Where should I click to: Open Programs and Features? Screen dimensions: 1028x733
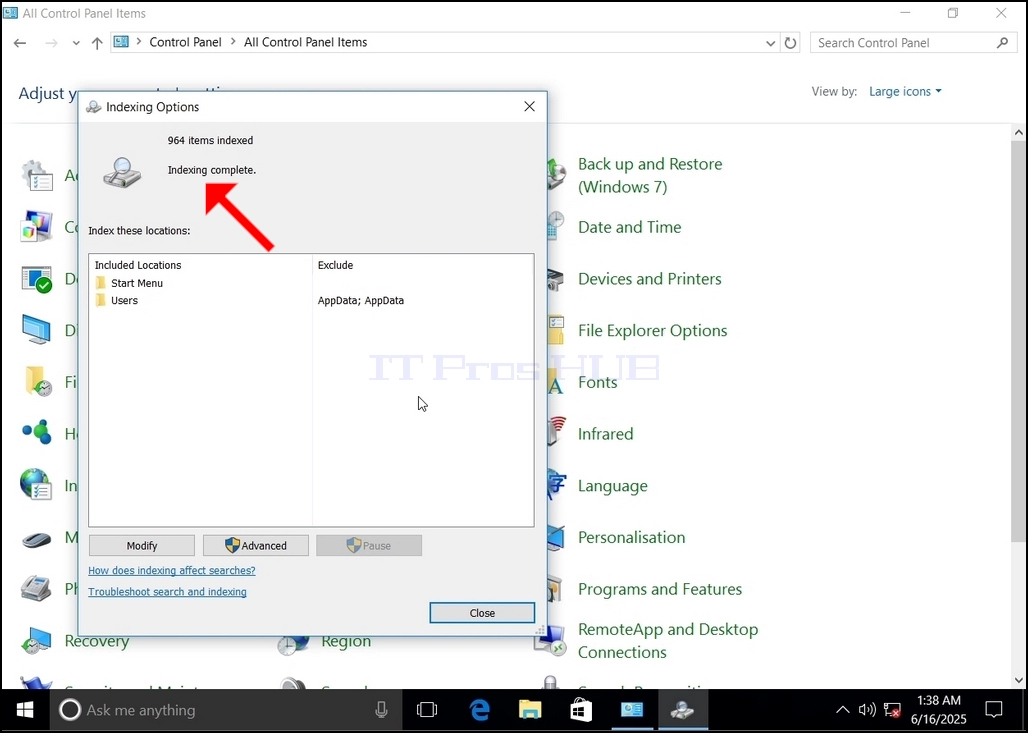tap(660, 589)
